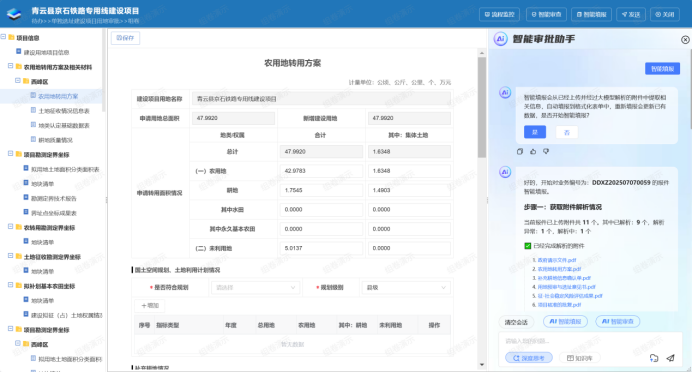The width and height of the screenshot is (693, 372).
Task: Collapse the 土地征收勘测定界坐标 tree node
Action: click(10, 256)
